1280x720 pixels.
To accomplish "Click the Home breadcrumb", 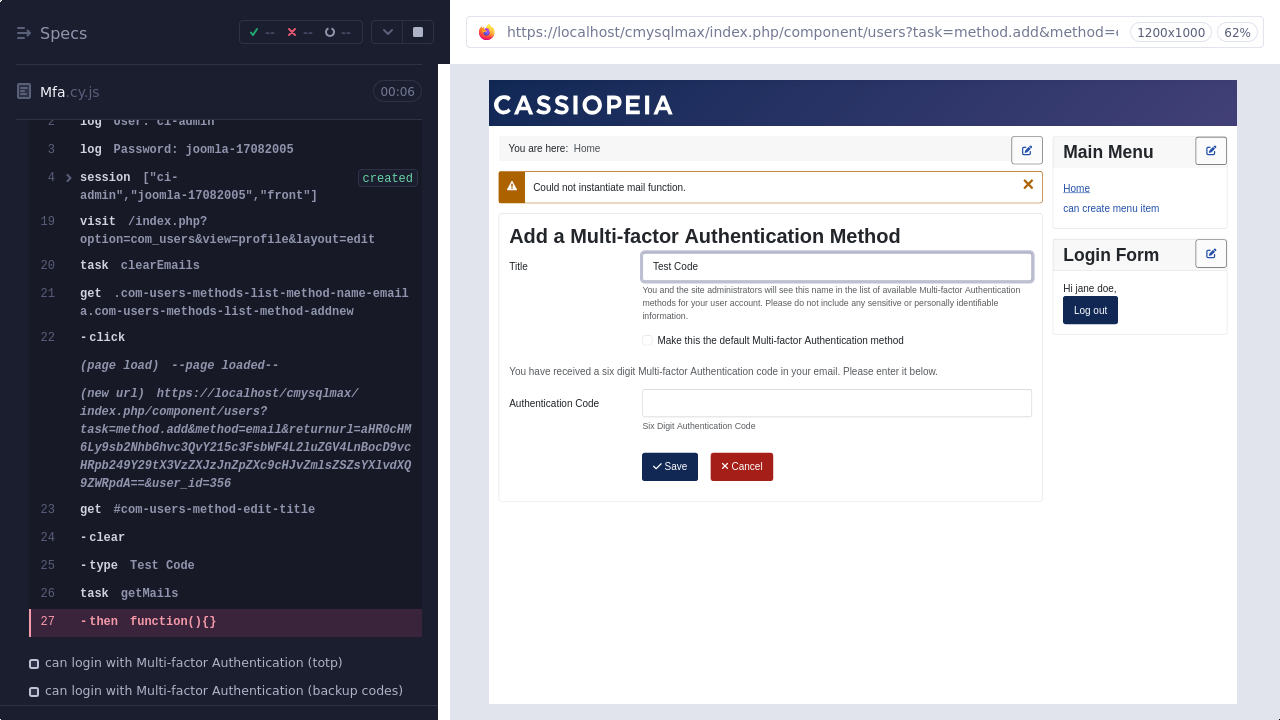I will (587, 149).
